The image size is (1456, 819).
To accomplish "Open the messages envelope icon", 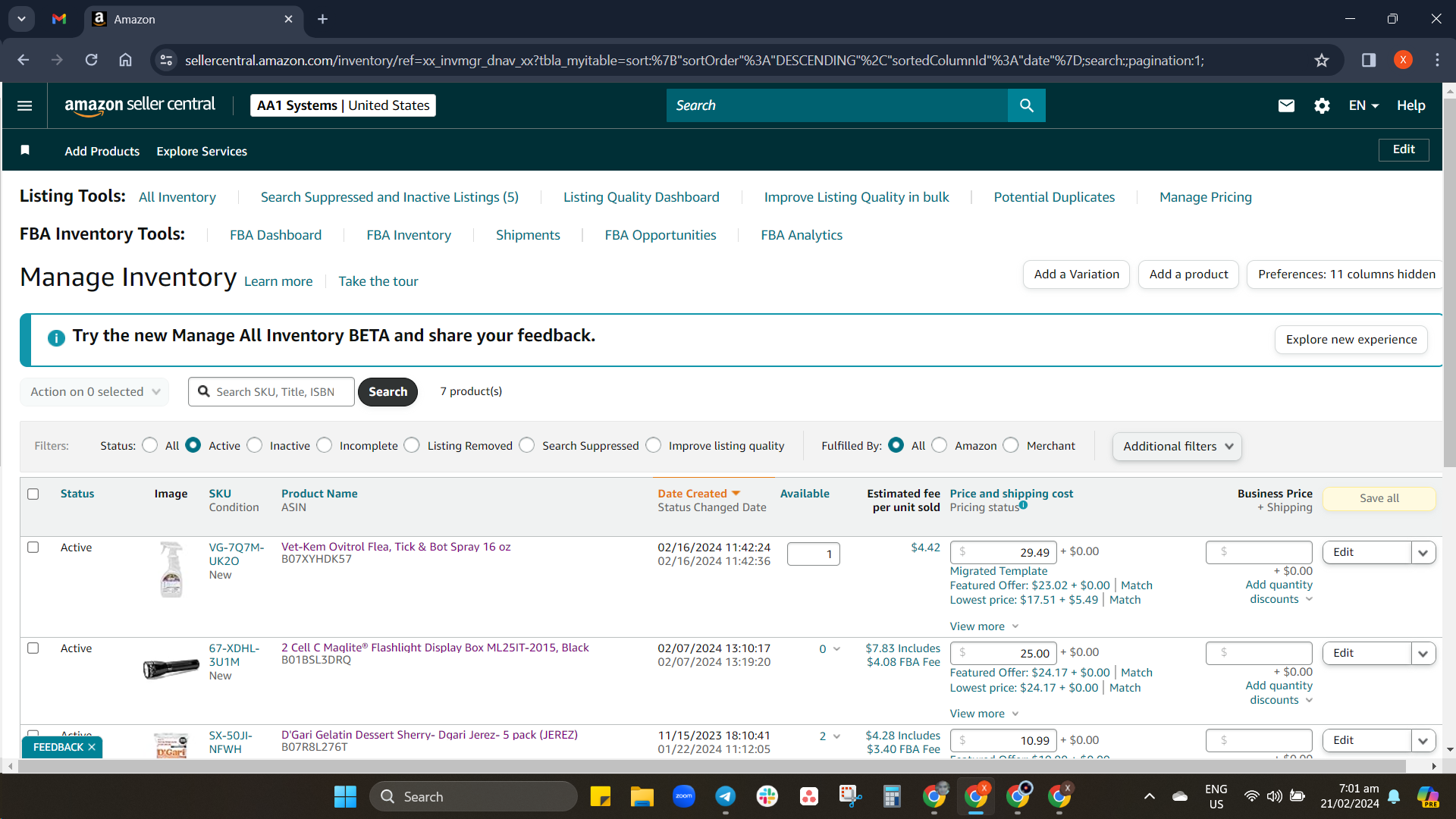I will 1286,105.
